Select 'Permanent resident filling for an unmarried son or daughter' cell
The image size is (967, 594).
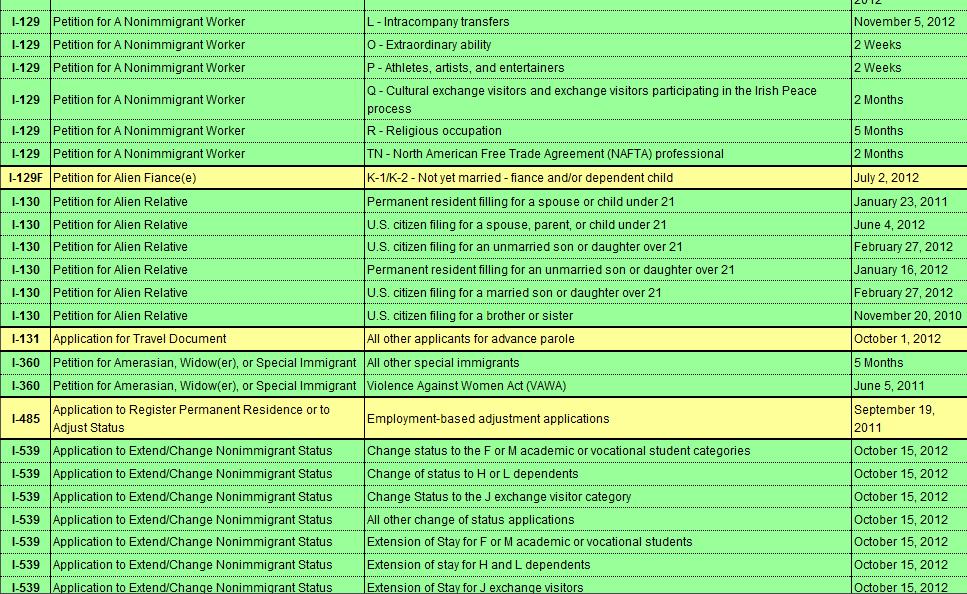(x=607, y=270)
